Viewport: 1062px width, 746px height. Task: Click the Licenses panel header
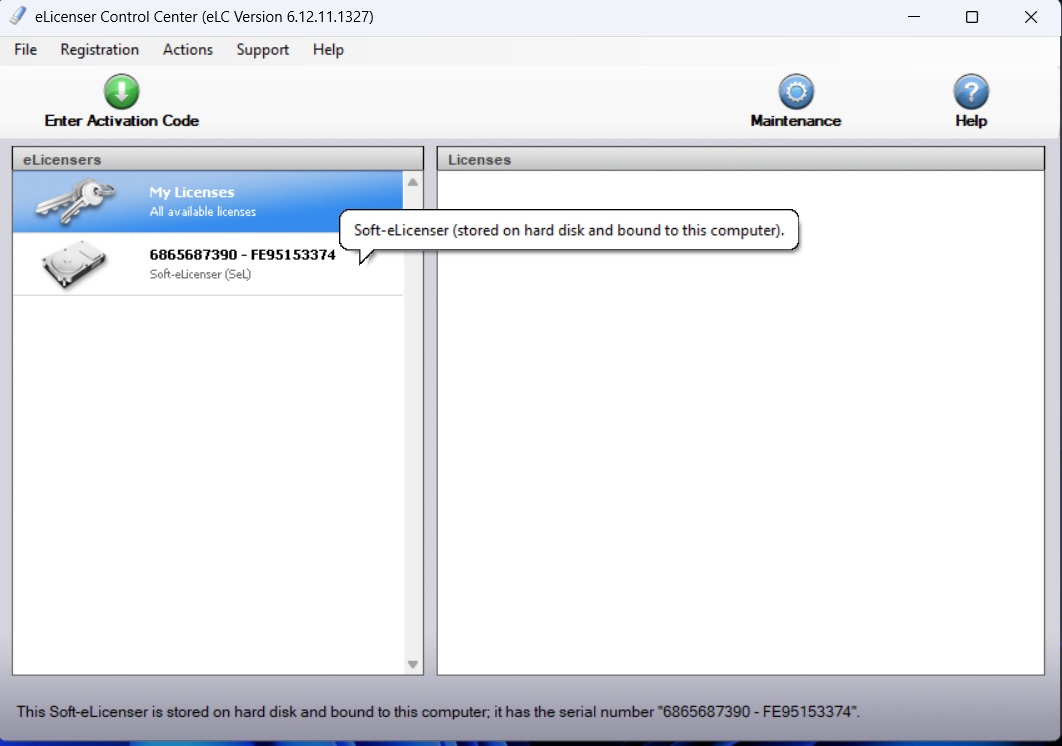(741, 159)
